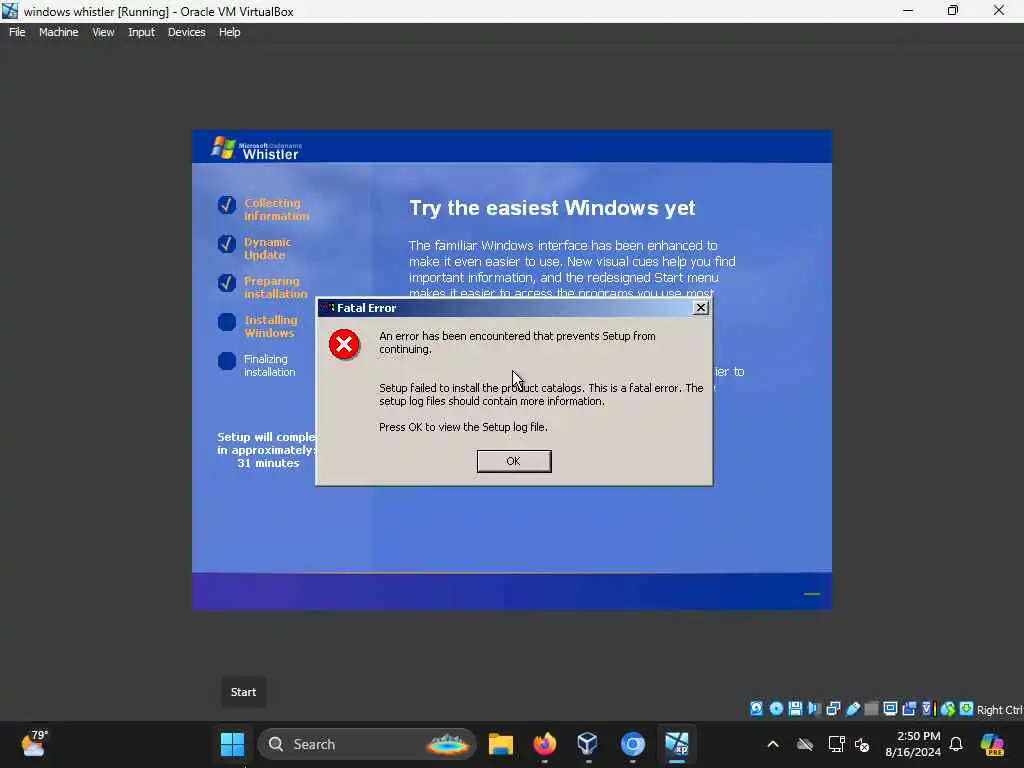Click the network connection tray icon
The height and width of the screenshot is (768, 1024).
coord(836,744)
